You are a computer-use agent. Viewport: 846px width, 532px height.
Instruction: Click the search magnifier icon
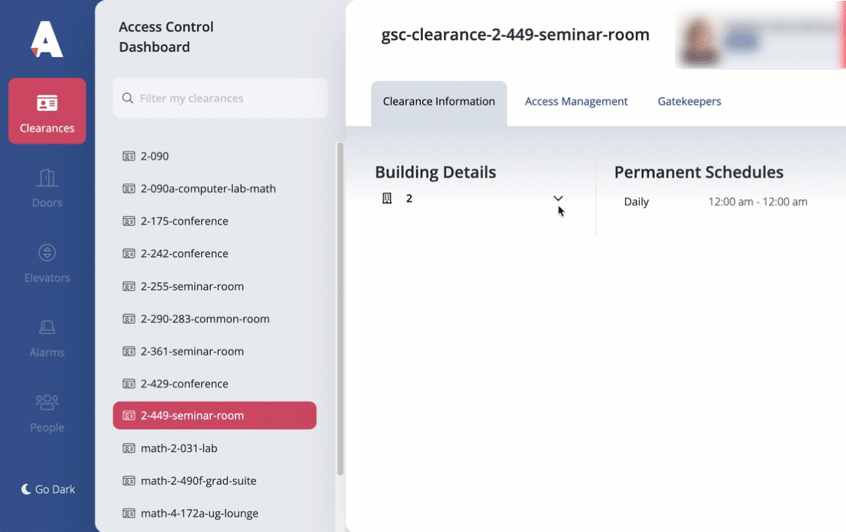pyautogui.click(x=127, y=98)
